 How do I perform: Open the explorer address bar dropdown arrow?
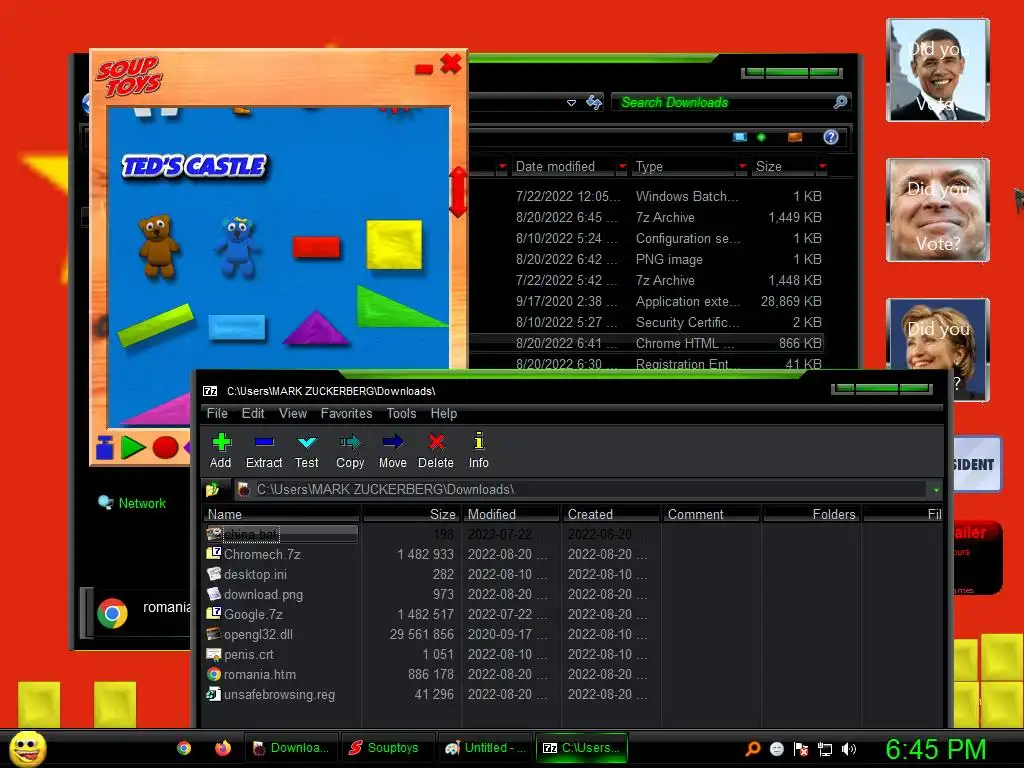[x=571, y=103]
